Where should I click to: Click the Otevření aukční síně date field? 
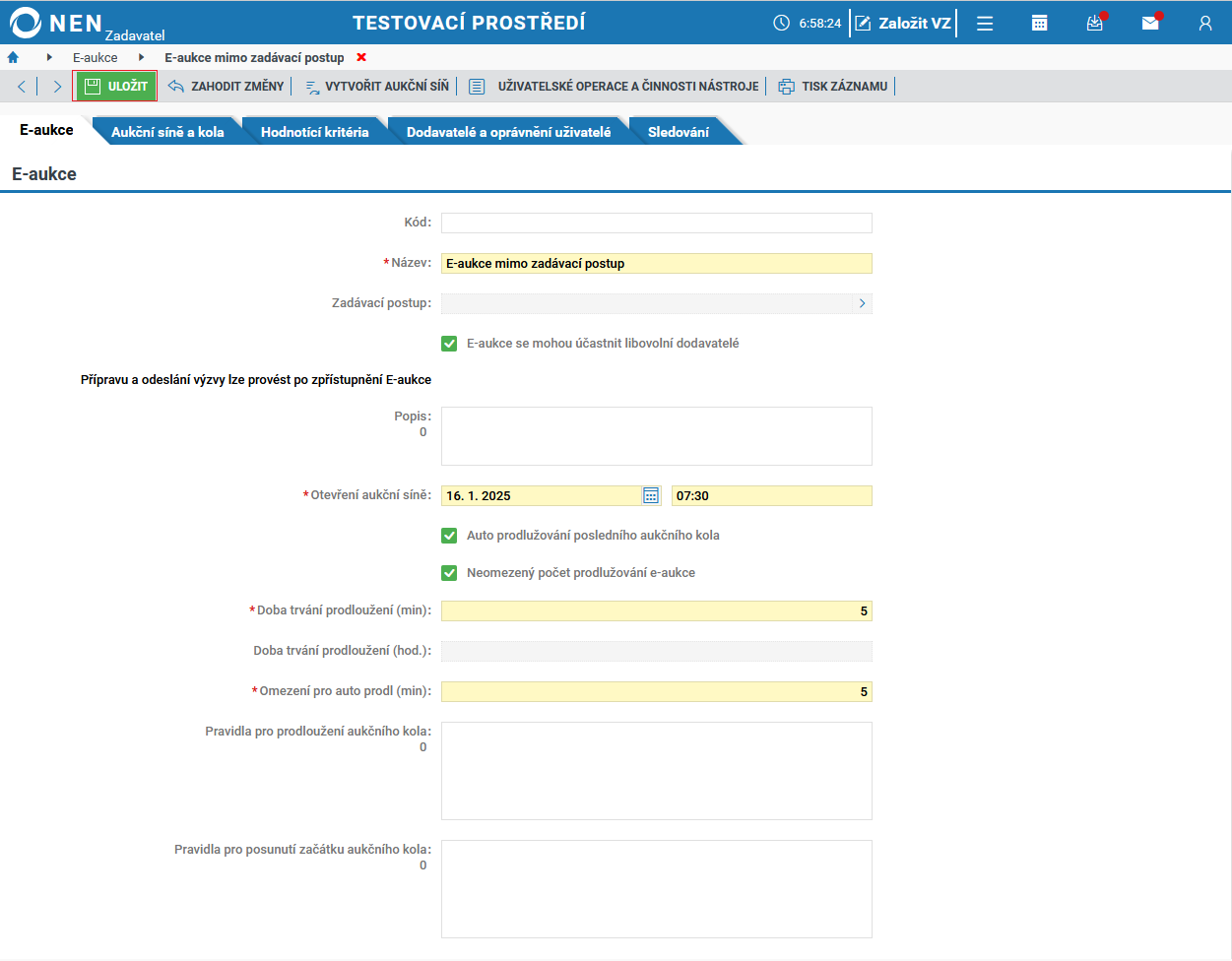[x=542, y=495]
